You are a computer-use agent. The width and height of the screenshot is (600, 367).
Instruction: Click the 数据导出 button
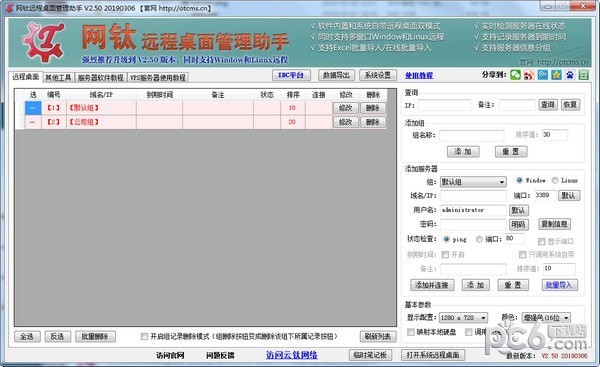point(336,75)
